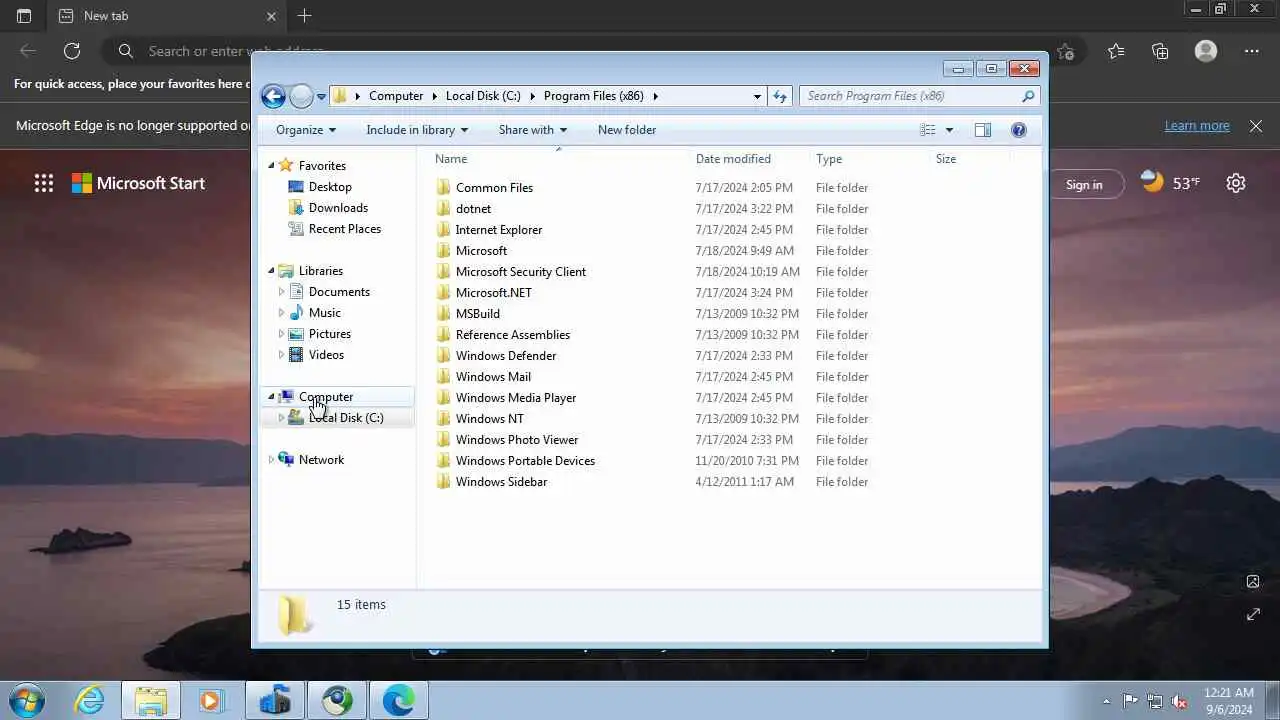Open Edge Settings and more menu
Image resolution: width=1280 pixels, height=720 pixels.
coord(1251,51)
